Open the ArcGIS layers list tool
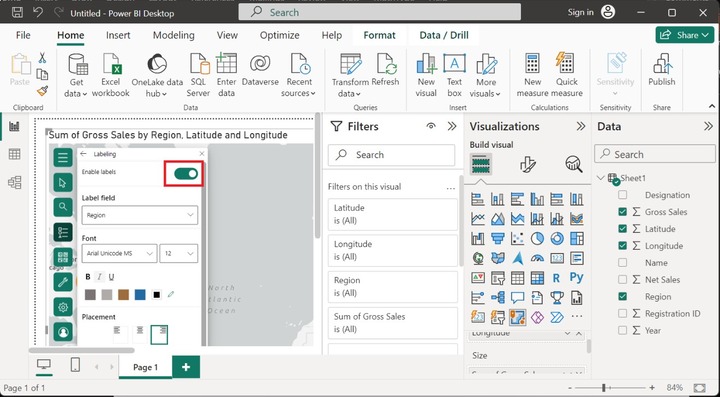 coord(63,232)
